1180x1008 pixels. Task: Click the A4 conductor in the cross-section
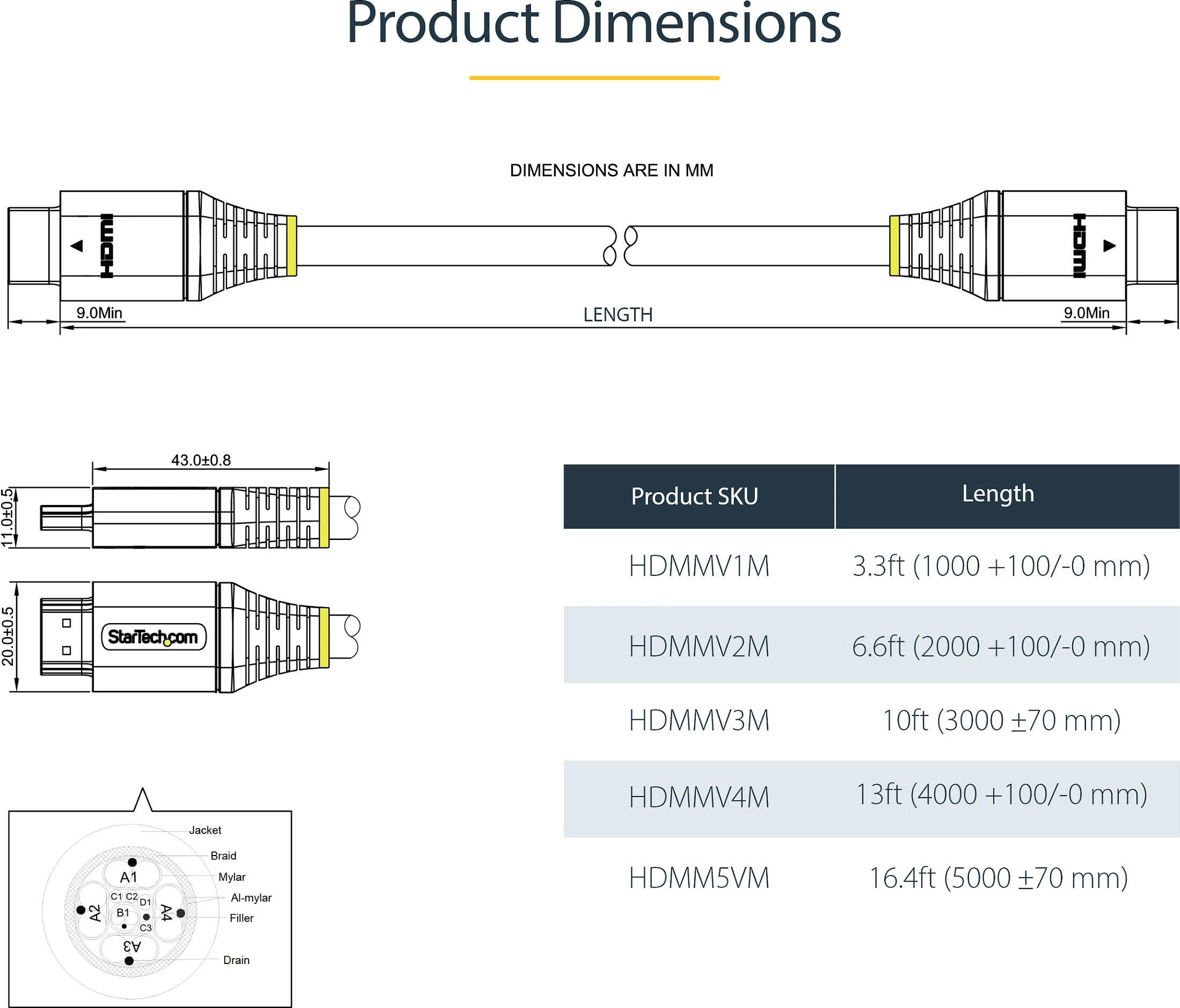click(x=169, y=912)
